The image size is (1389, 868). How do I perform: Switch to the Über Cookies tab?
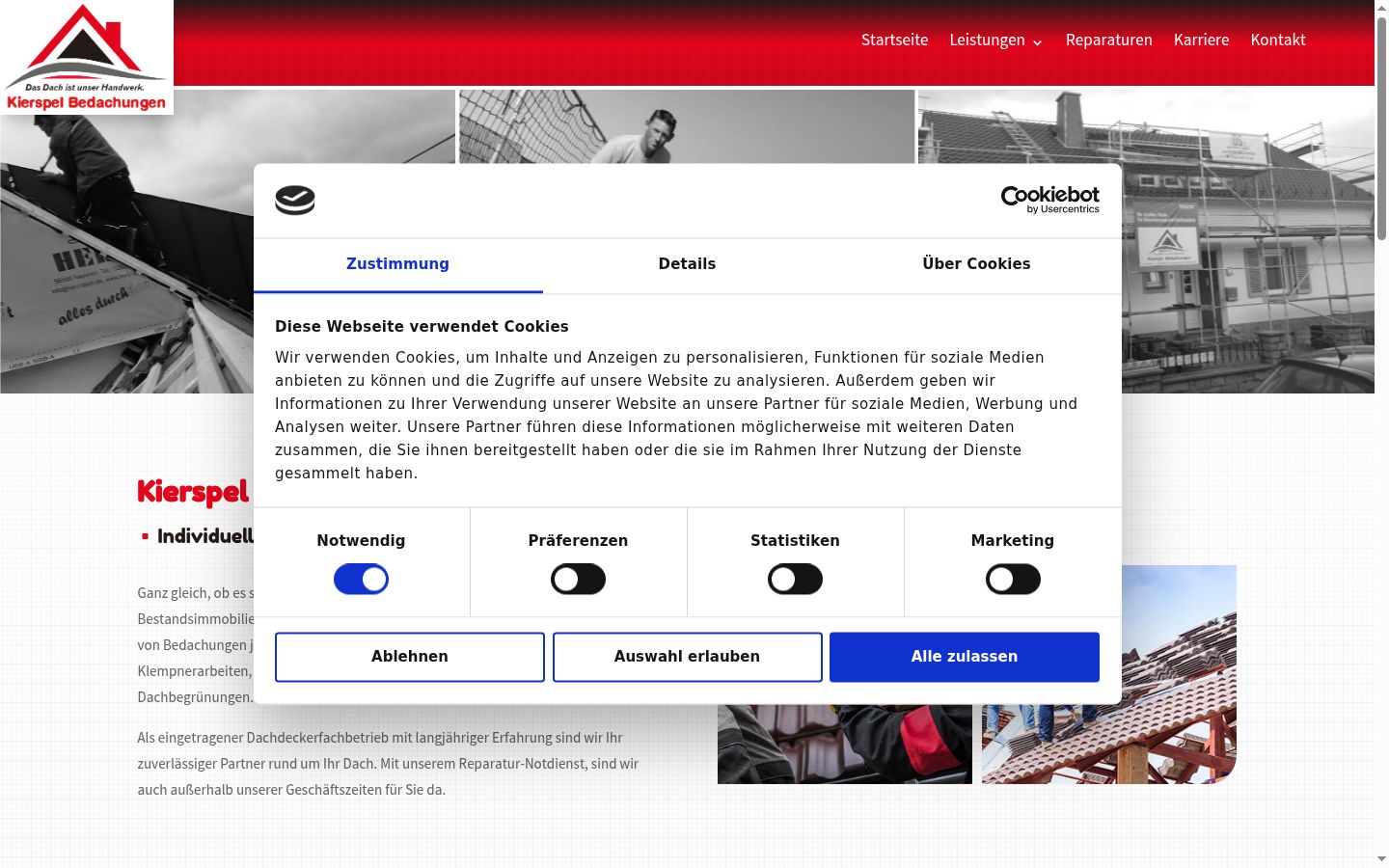tap(976, 265)
